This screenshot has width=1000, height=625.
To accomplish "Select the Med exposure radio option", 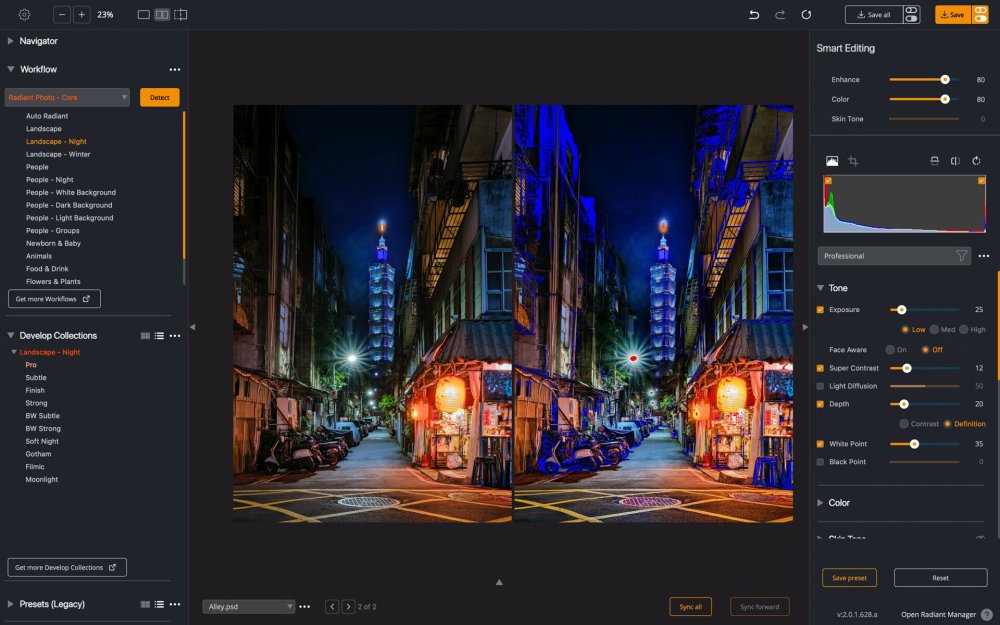I will pyautogui.click(x=934, y=329).
